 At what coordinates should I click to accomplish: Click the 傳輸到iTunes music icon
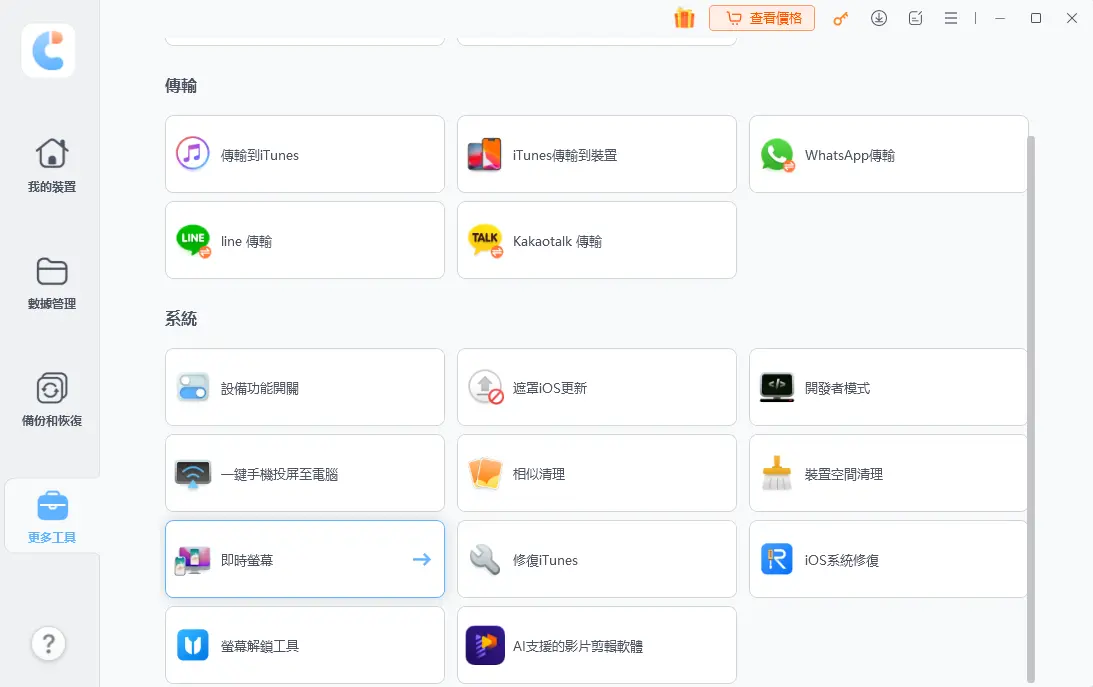point(192,154)
